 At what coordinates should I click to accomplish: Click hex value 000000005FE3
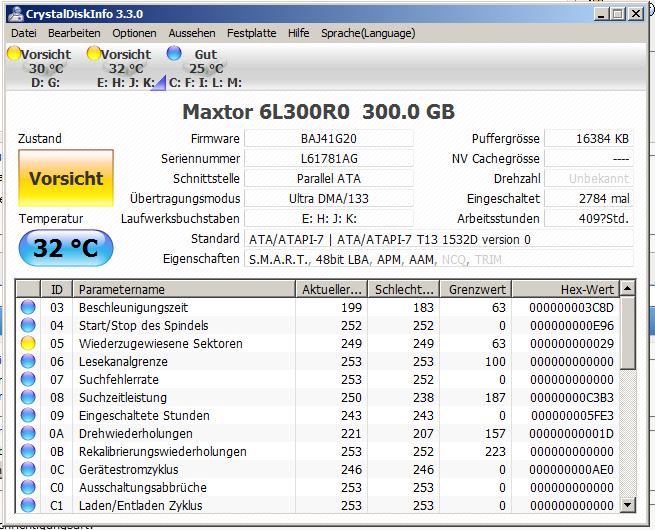click(x=572, y=415)
